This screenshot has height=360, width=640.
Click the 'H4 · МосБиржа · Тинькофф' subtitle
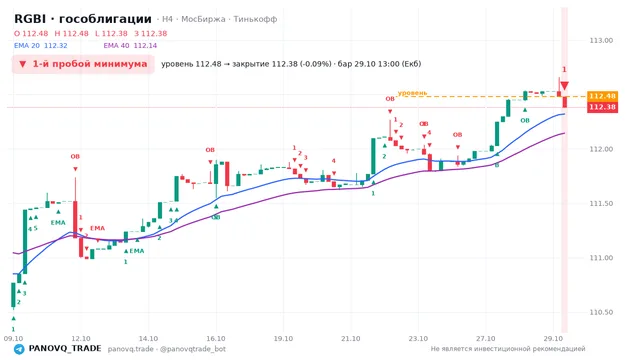[220, 19]
